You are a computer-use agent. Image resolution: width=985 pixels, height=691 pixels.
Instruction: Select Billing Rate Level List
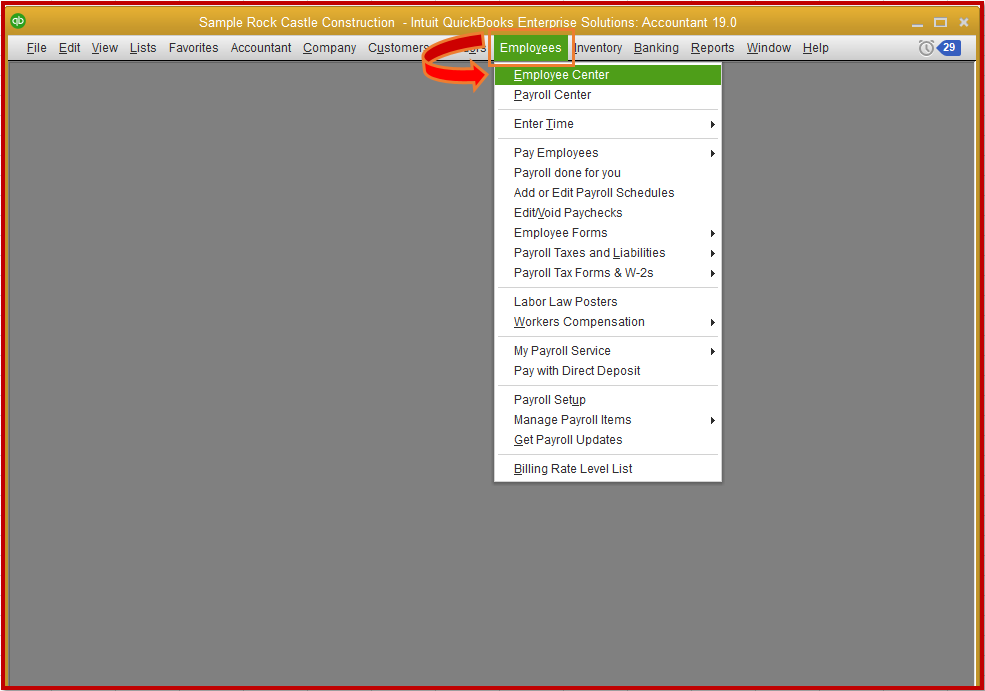pyautogui.click(x=607, y=469)
